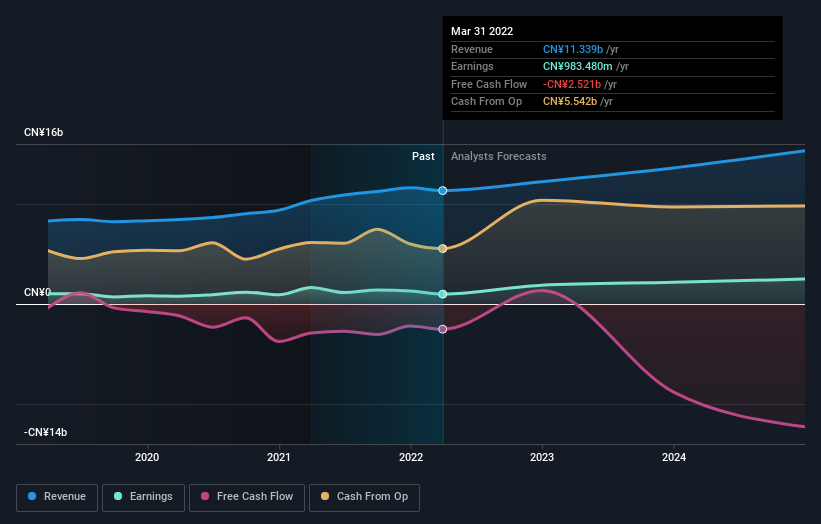Image resolution: width=821 pixels, height=524 pixels.
Task: Click the 2021 x-axis label
Action: [x=279, y=457]
